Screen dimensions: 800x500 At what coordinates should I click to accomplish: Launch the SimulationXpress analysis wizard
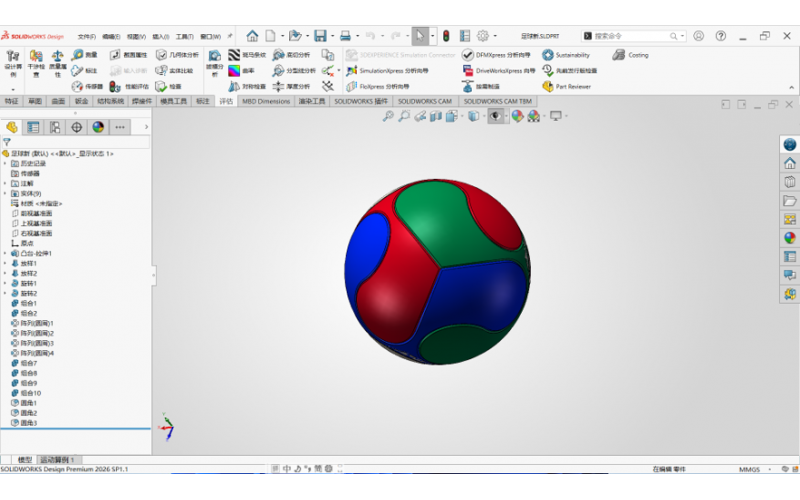pyautogui.click(x=387, y=70)
